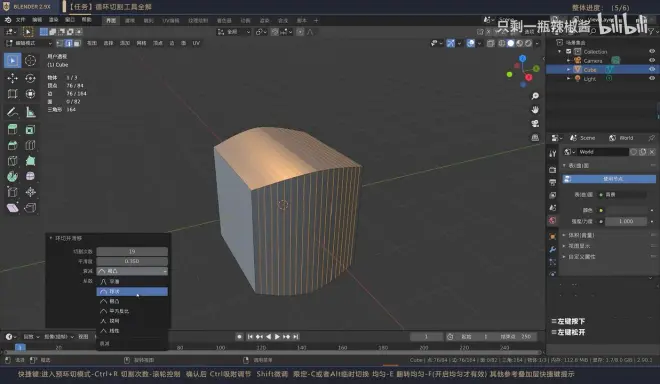The image size is (660, 384).
Task: Click the number of cuts field showing 19
Action: [132, 251]
